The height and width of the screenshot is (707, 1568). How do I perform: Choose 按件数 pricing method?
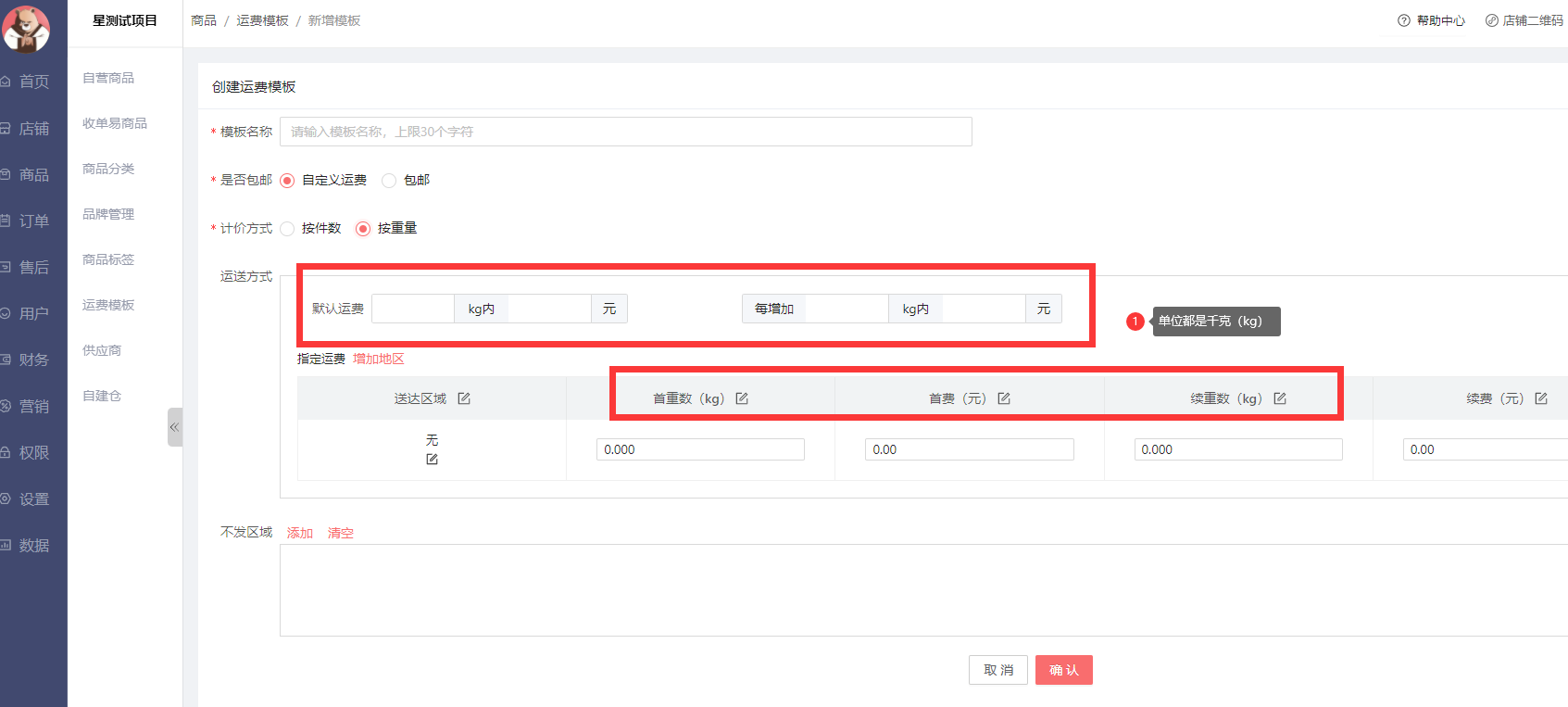click(x=287, y=229)
